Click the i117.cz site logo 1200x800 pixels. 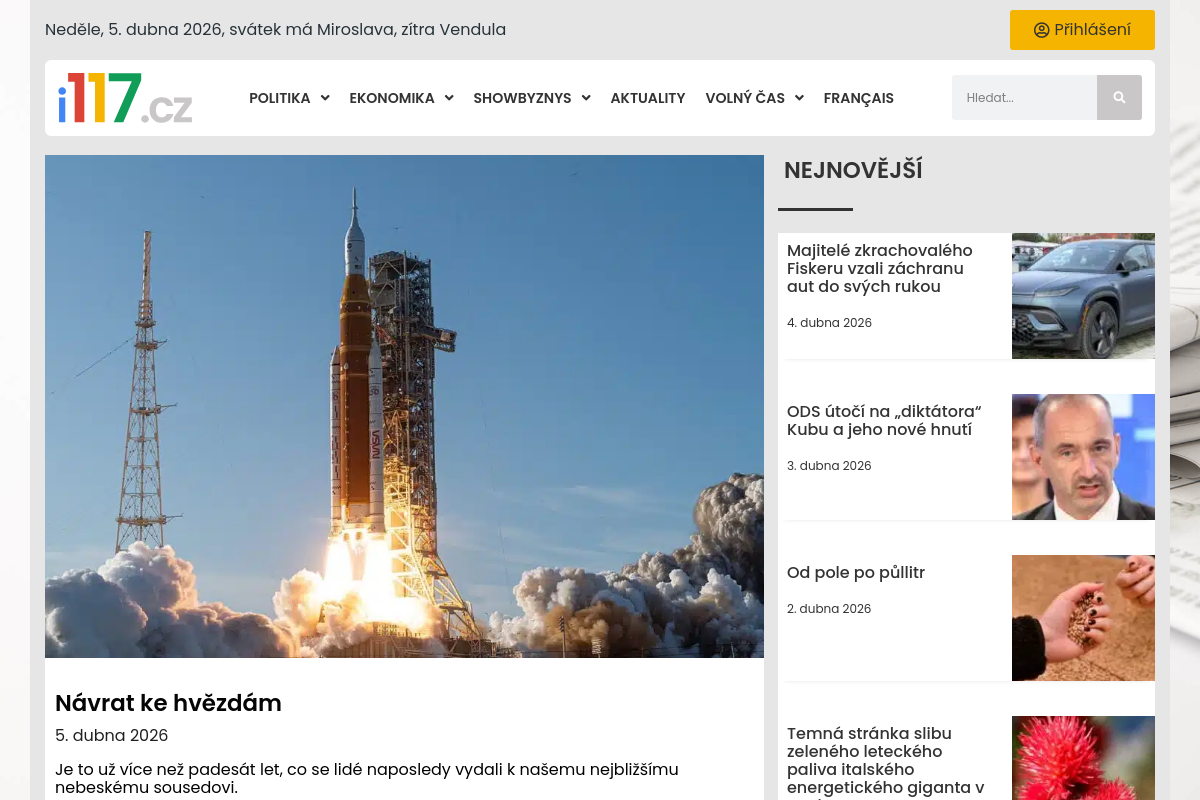[x=125, y=98]
